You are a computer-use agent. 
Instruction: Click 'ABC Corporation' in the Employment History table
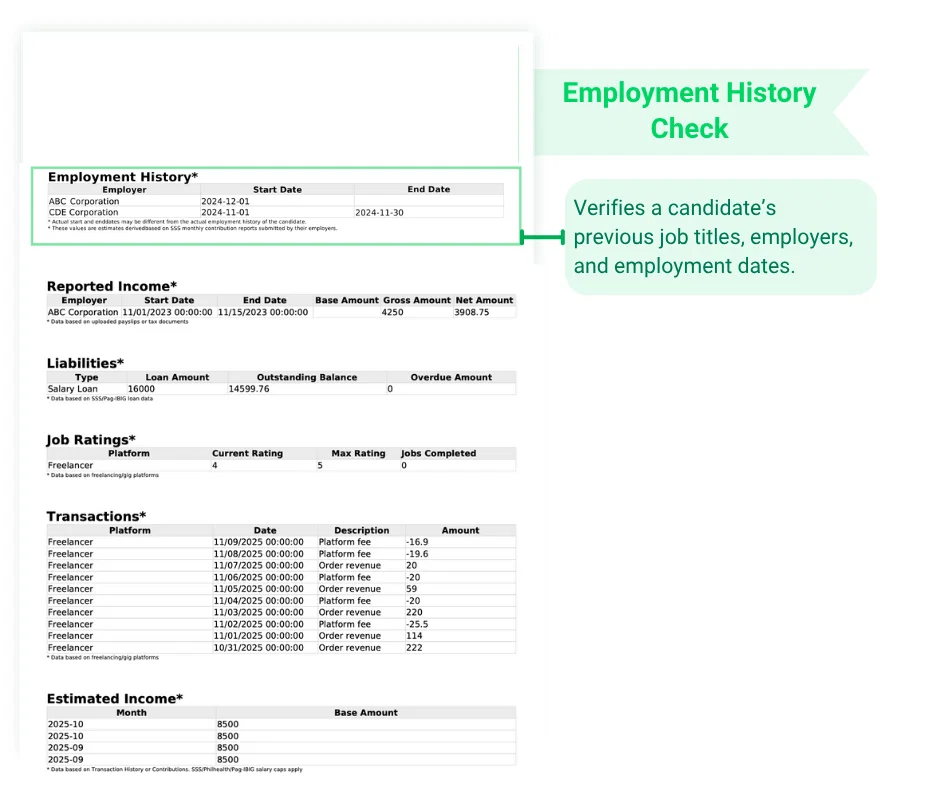tap(84, 201)
